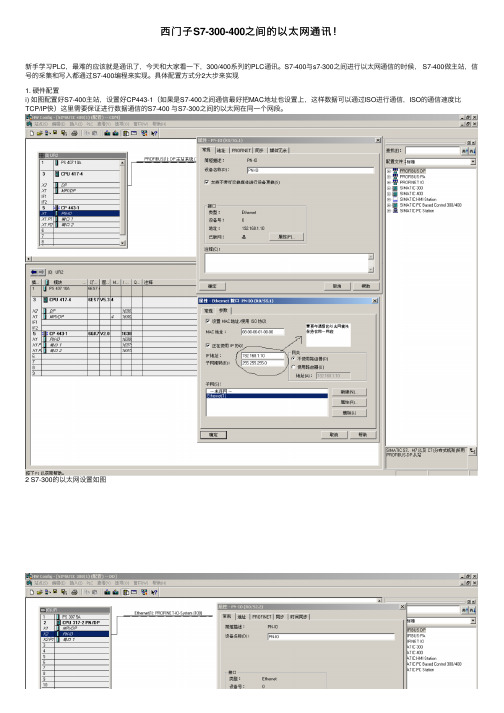Select CPU 317-2 PN/DP in the lower rack
Image resolution: width=504 pixels, height=713 pixels.
click(x=76, y=623)
